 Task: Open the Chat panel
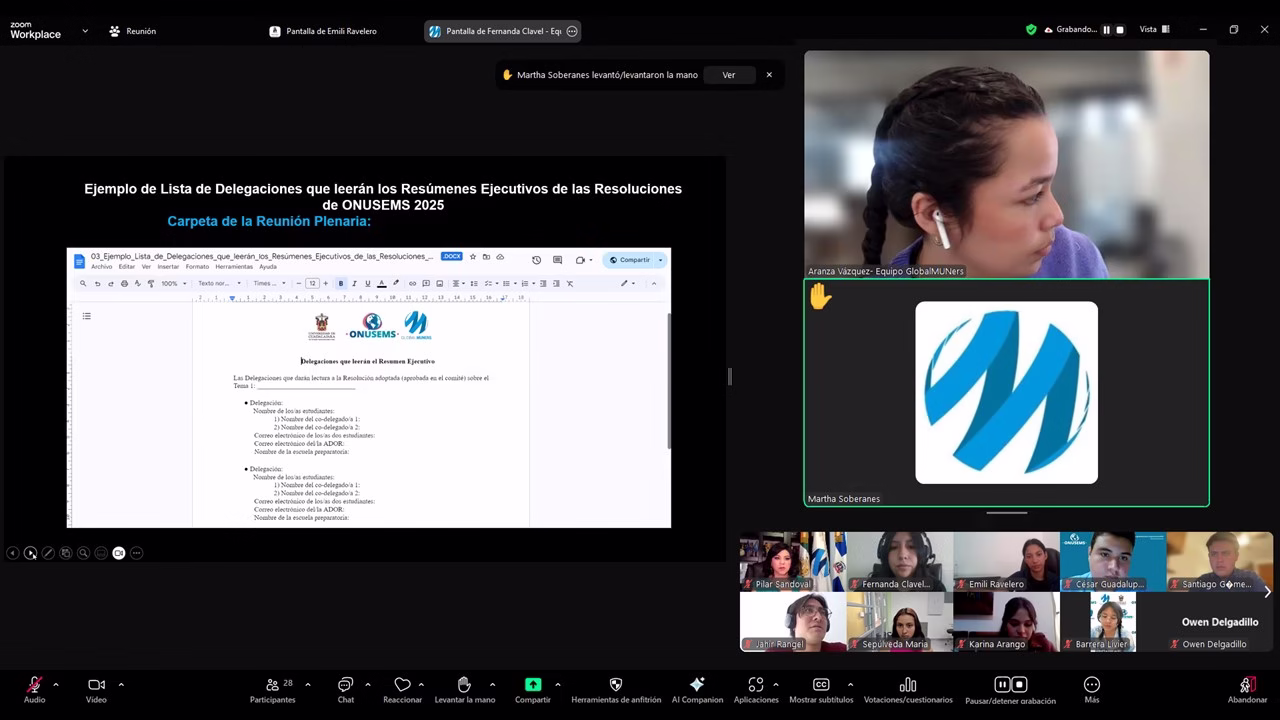coord(345,685)
